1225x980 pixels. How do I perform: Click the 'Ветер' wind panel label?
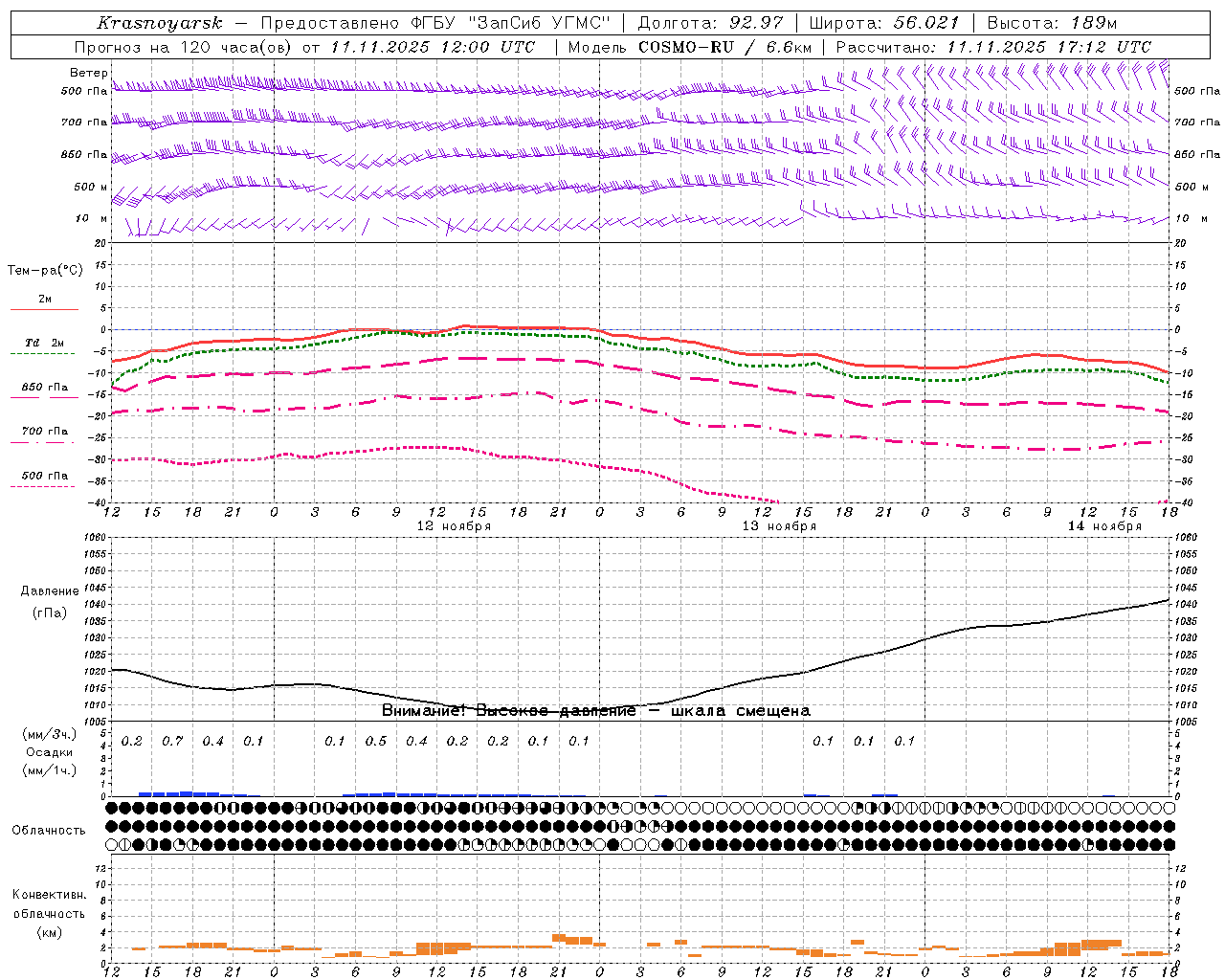pyautogui.click(x=88, y=73)
